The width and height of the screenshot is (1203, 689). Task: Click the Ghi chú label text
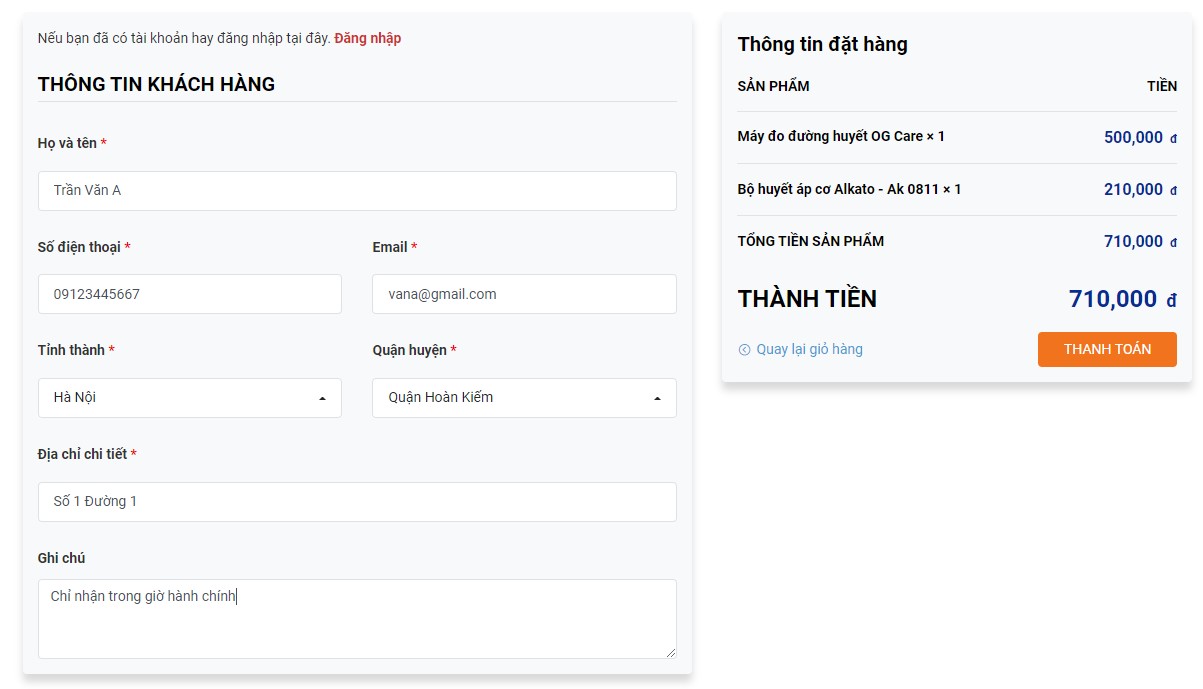click(61, 558)
